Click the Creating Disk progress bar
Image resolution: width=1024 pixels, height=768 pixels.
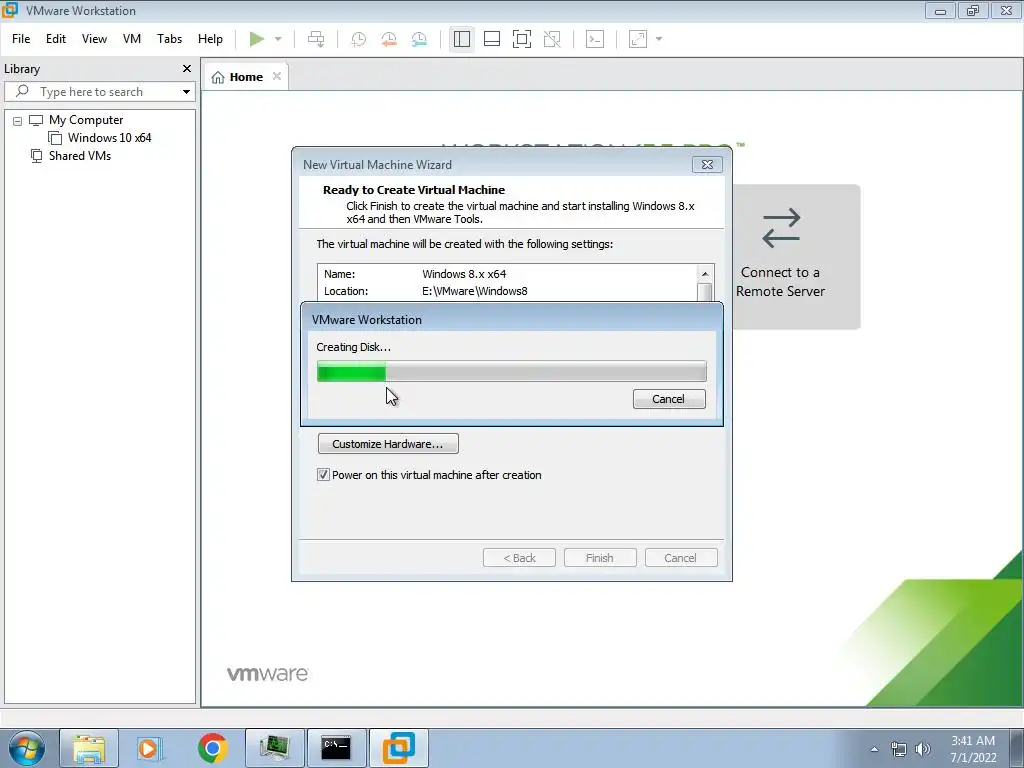pyautogui.click(x=511, y=372)
